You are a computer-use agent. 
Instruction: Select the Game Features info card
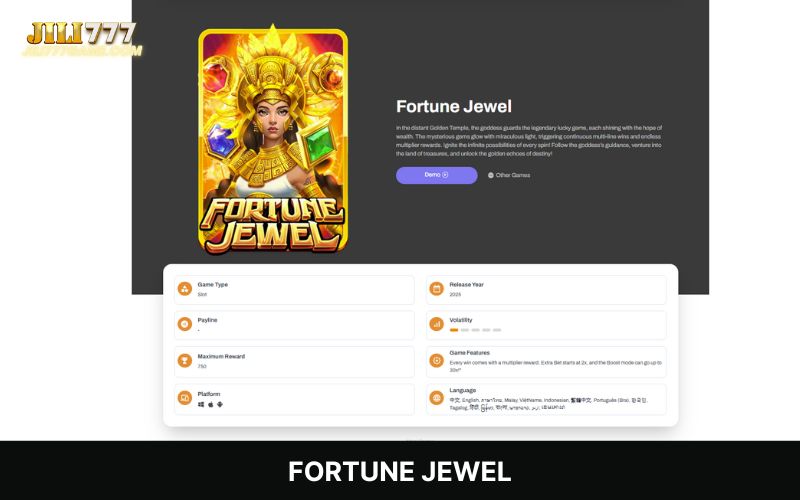click(x=546, y=362)
